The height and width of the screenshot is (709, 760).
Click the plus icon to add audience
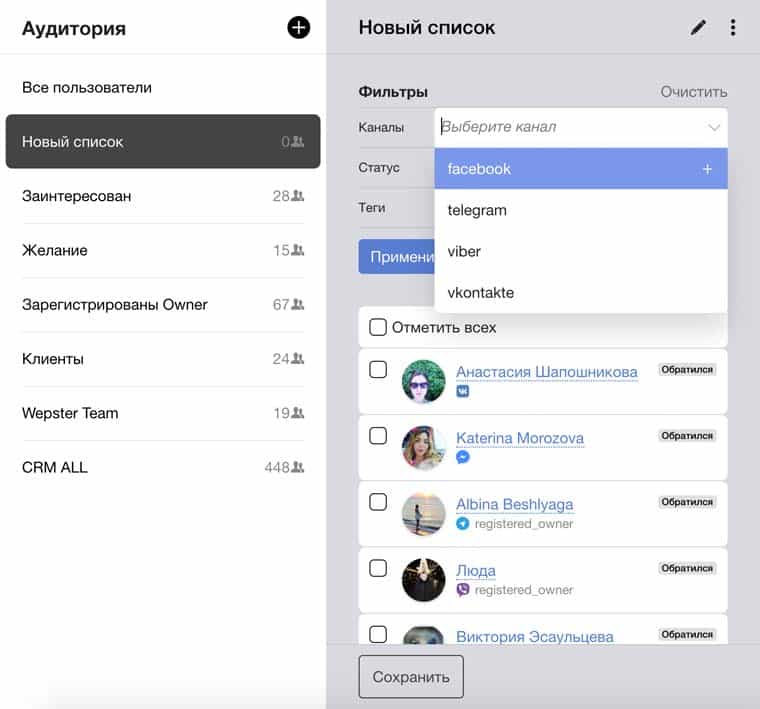coord(298,28)
